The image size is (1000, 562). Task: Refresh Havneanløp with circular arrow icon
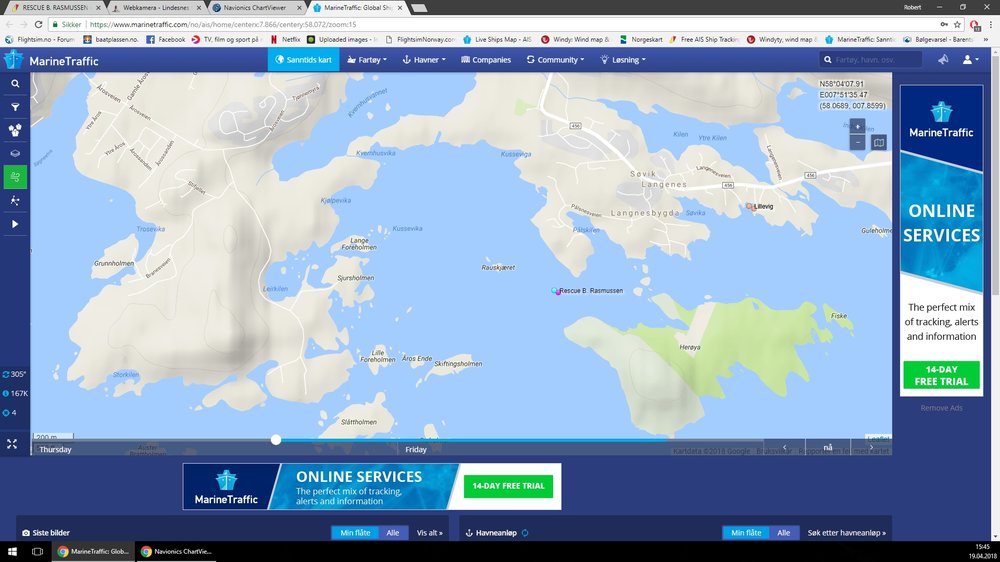525,533
